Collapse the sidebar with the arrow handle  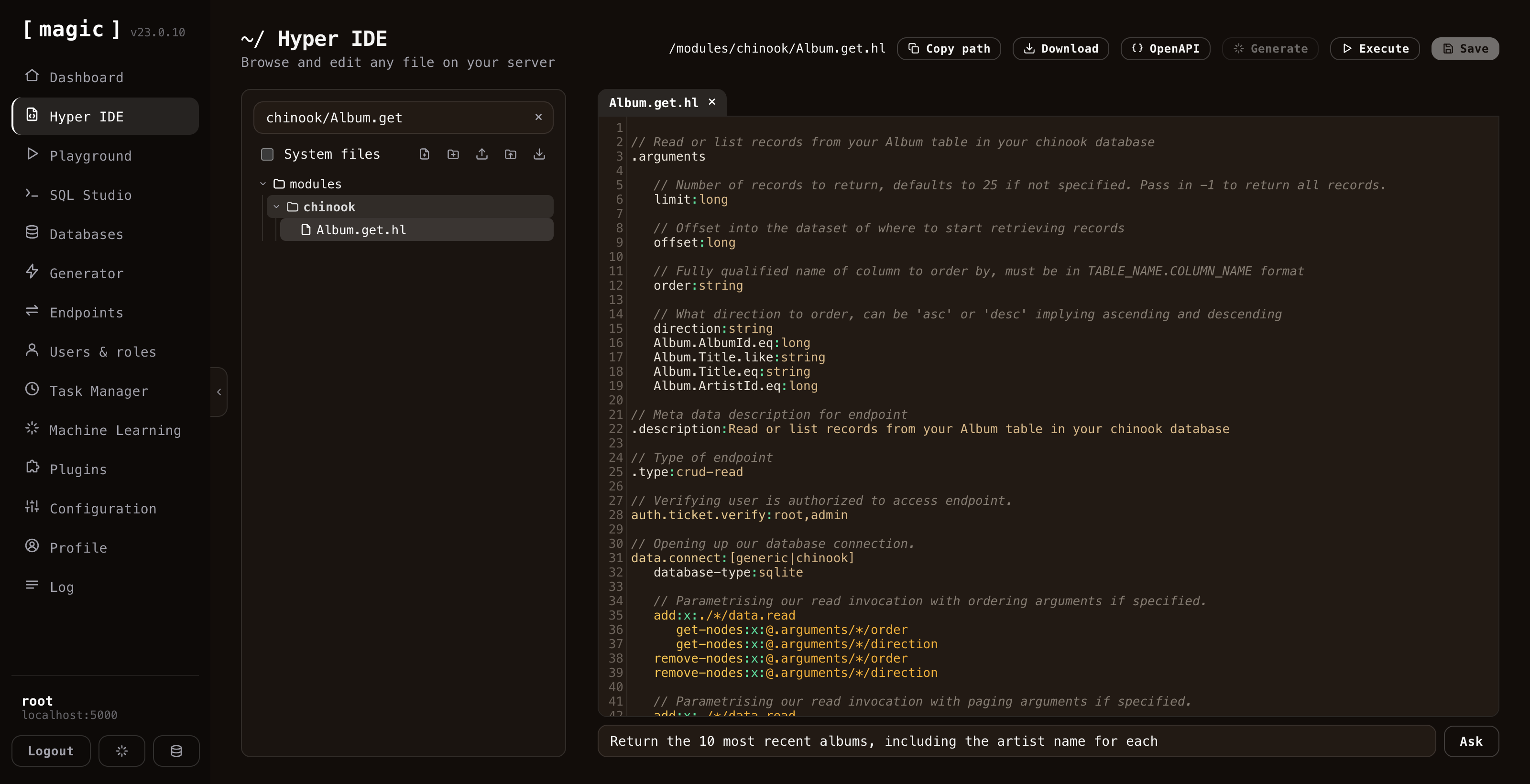pyautogui.click(x=219, y=392)
